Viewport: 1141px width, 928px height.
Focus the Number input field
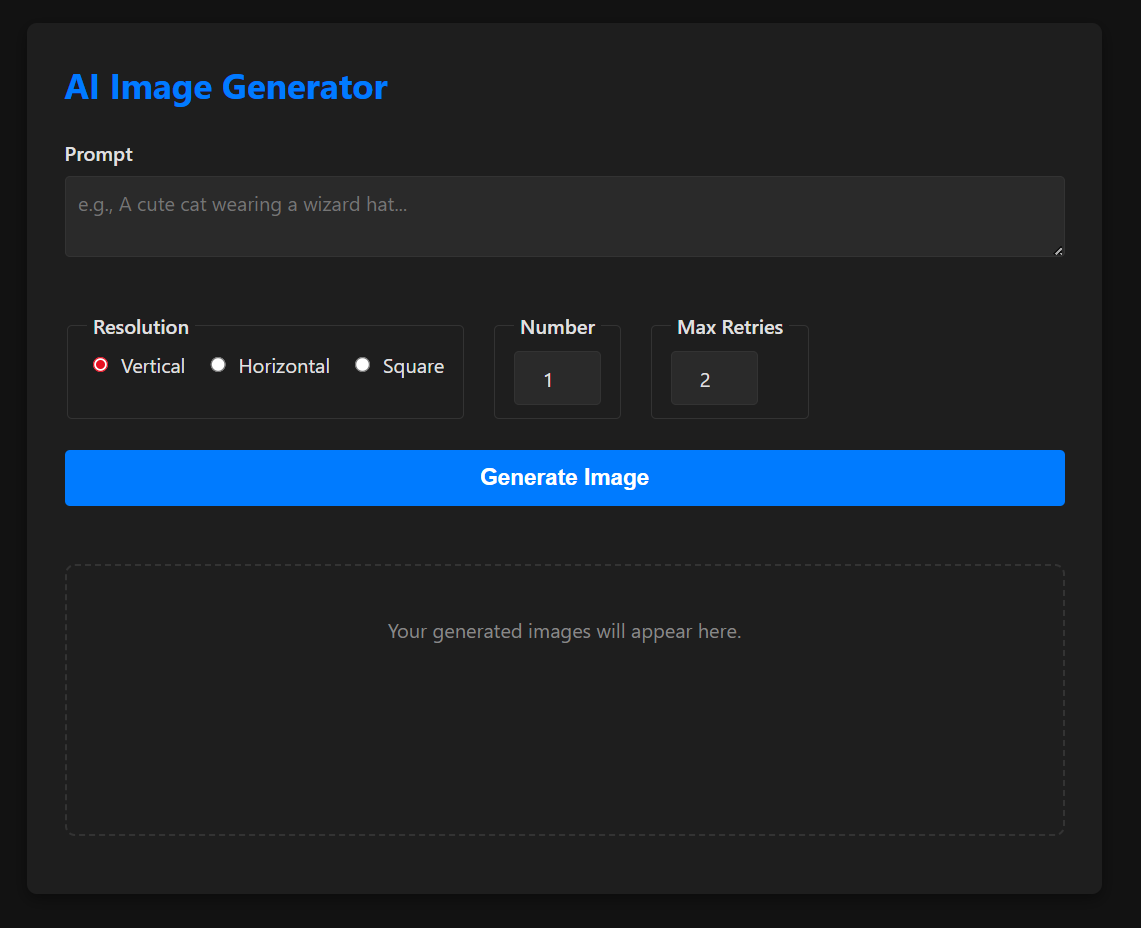tap(557, 378)
